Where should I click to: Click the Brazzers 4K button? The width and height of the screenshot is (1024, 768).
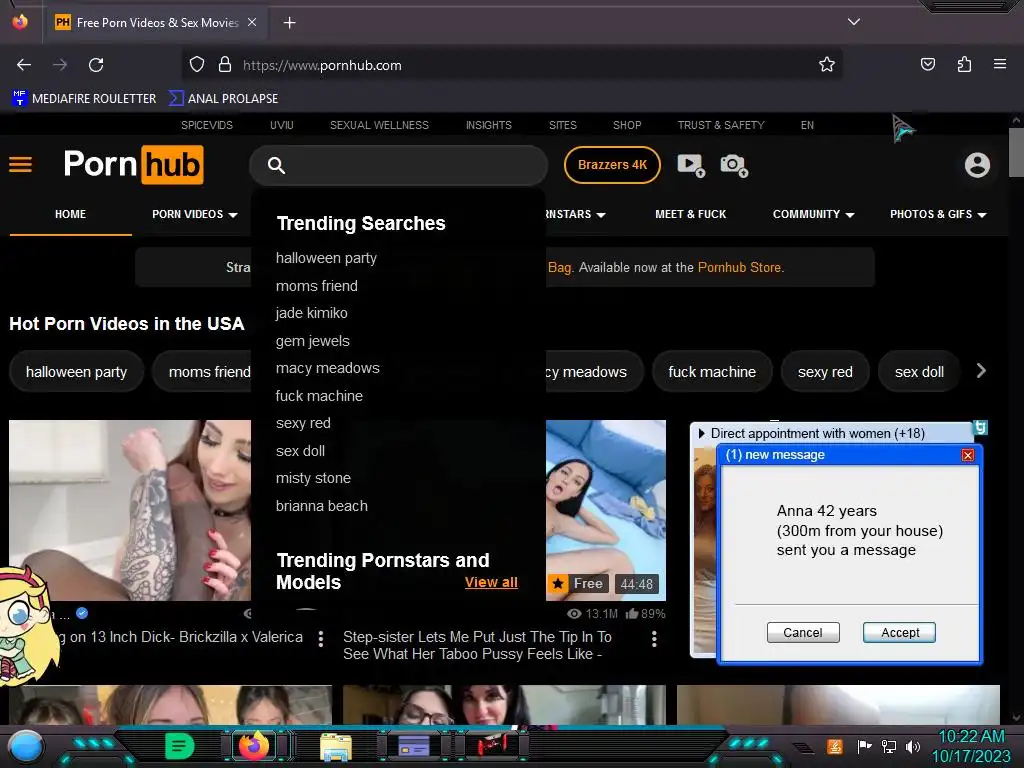click(612, 165)
